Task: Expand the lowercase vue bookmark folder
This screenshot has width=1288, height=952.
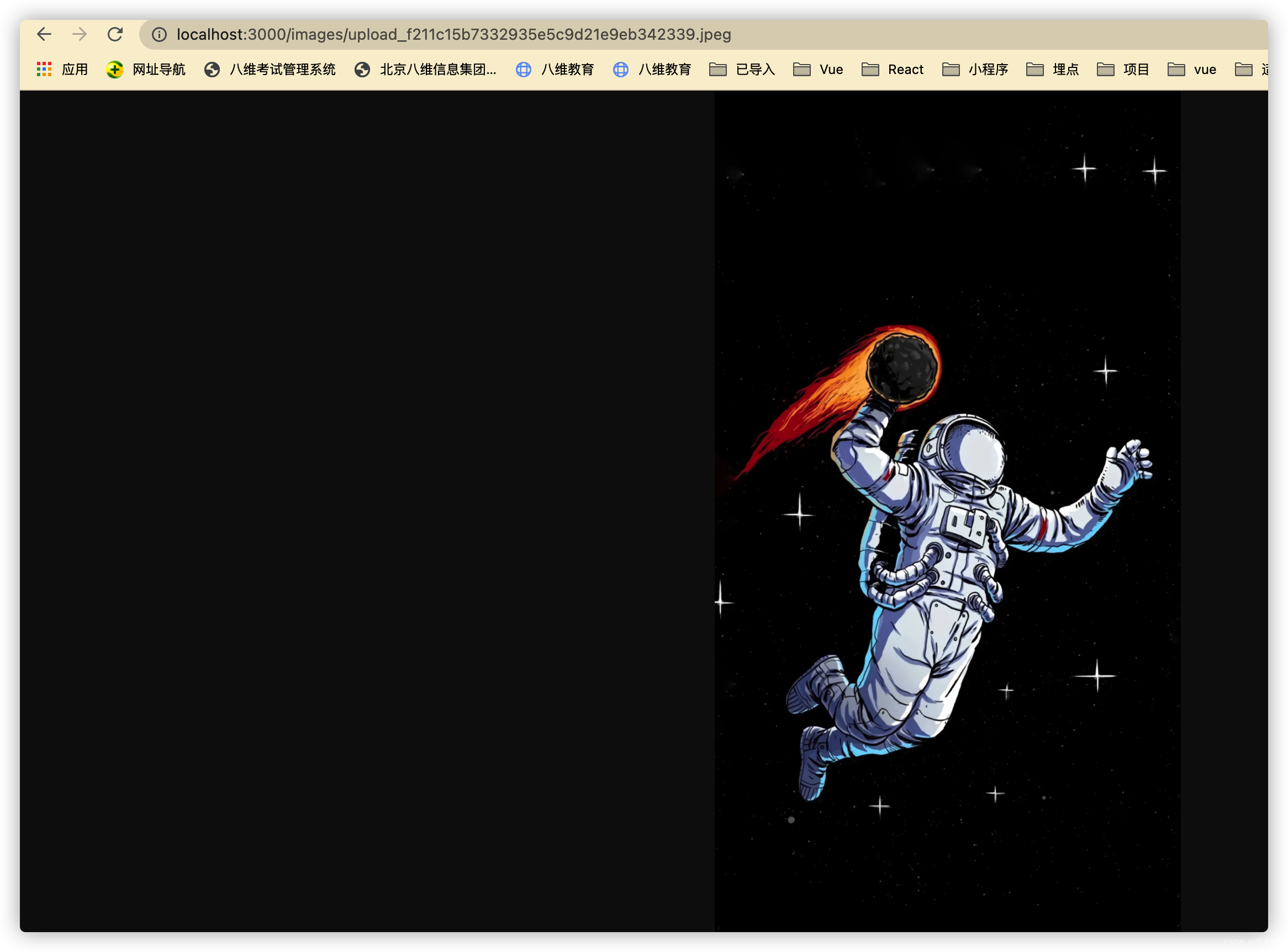Action: point(1192,70)
